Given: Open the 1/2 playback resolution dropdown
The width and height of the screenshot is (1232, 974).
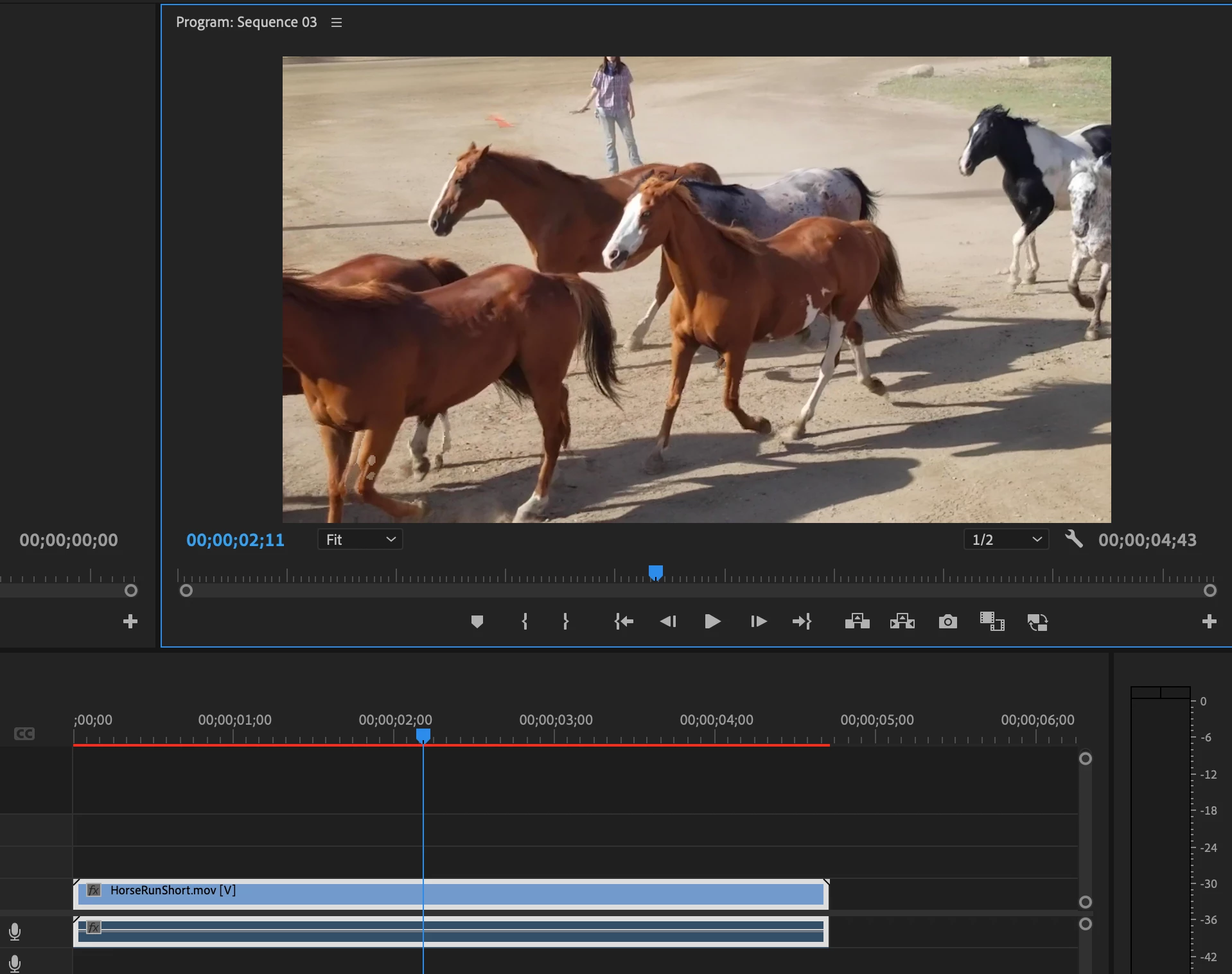Looking at the screenshot, I should [x=1005, y=540].
